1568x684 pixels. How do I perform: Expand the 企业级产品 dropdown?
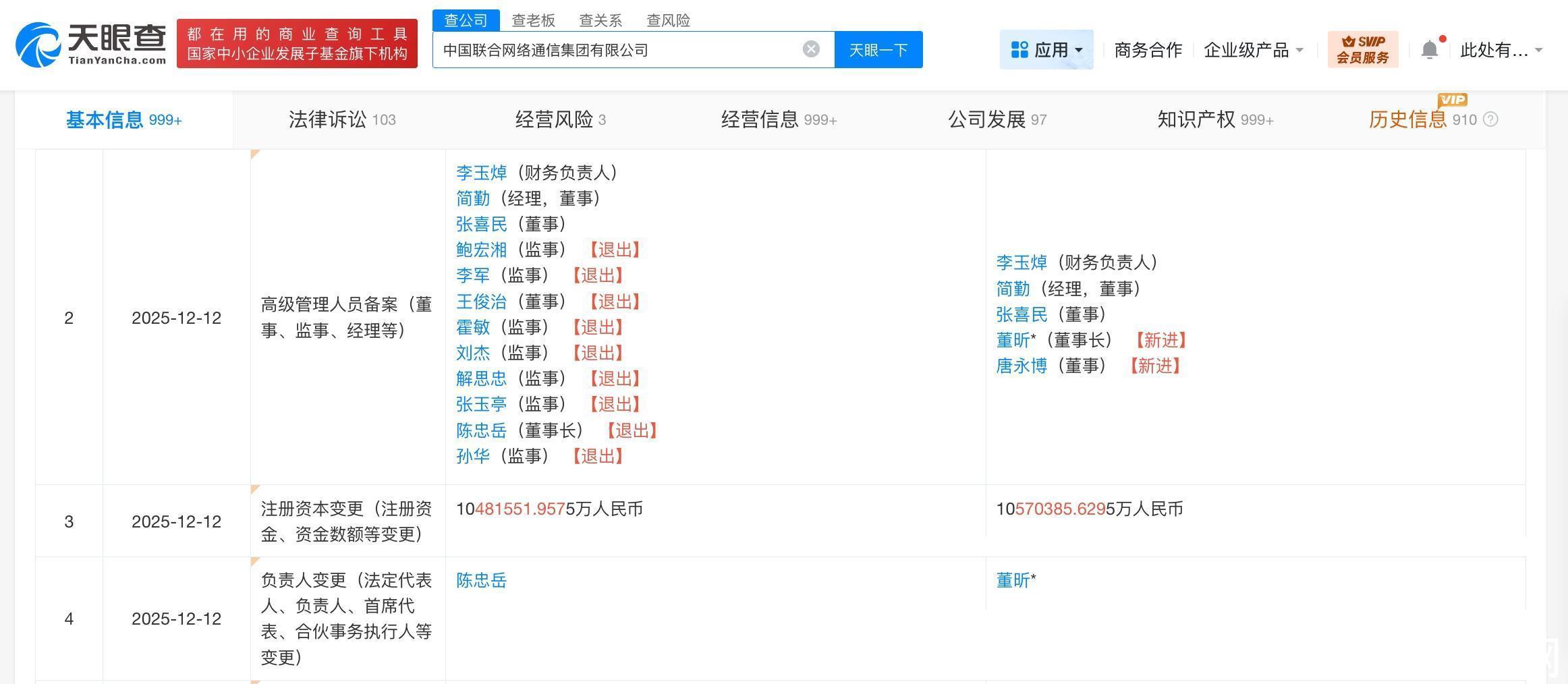coord(1299,51)
